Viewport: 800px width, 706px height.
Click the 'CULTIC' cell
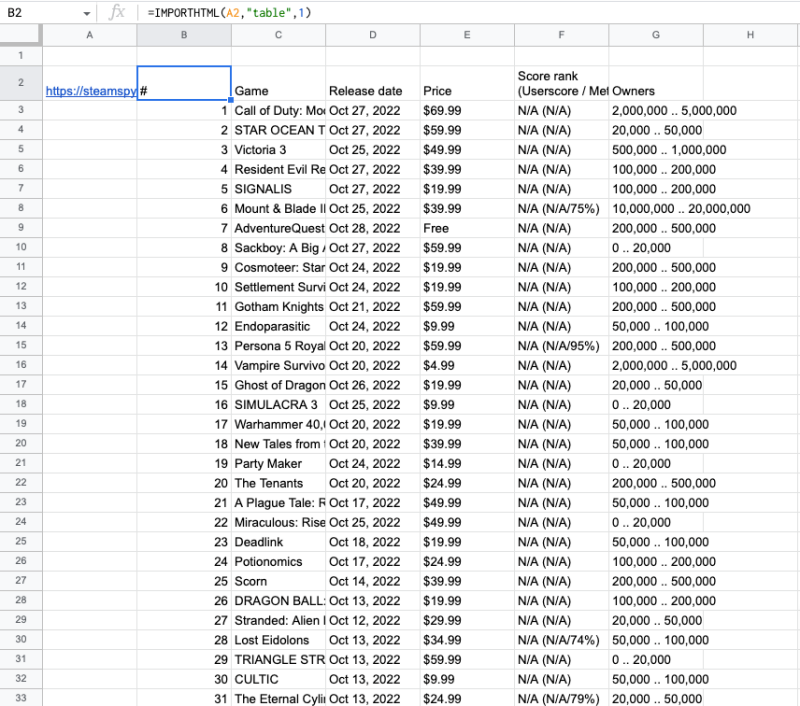pos(278,679)
